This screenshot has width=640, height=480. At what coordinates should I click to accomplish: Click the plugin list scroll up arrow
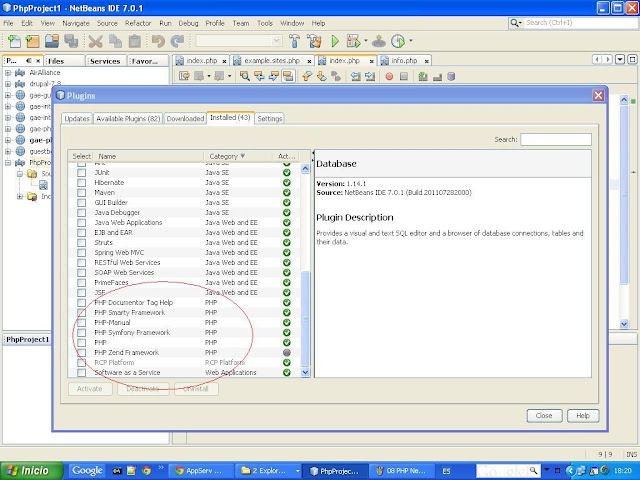305,169
